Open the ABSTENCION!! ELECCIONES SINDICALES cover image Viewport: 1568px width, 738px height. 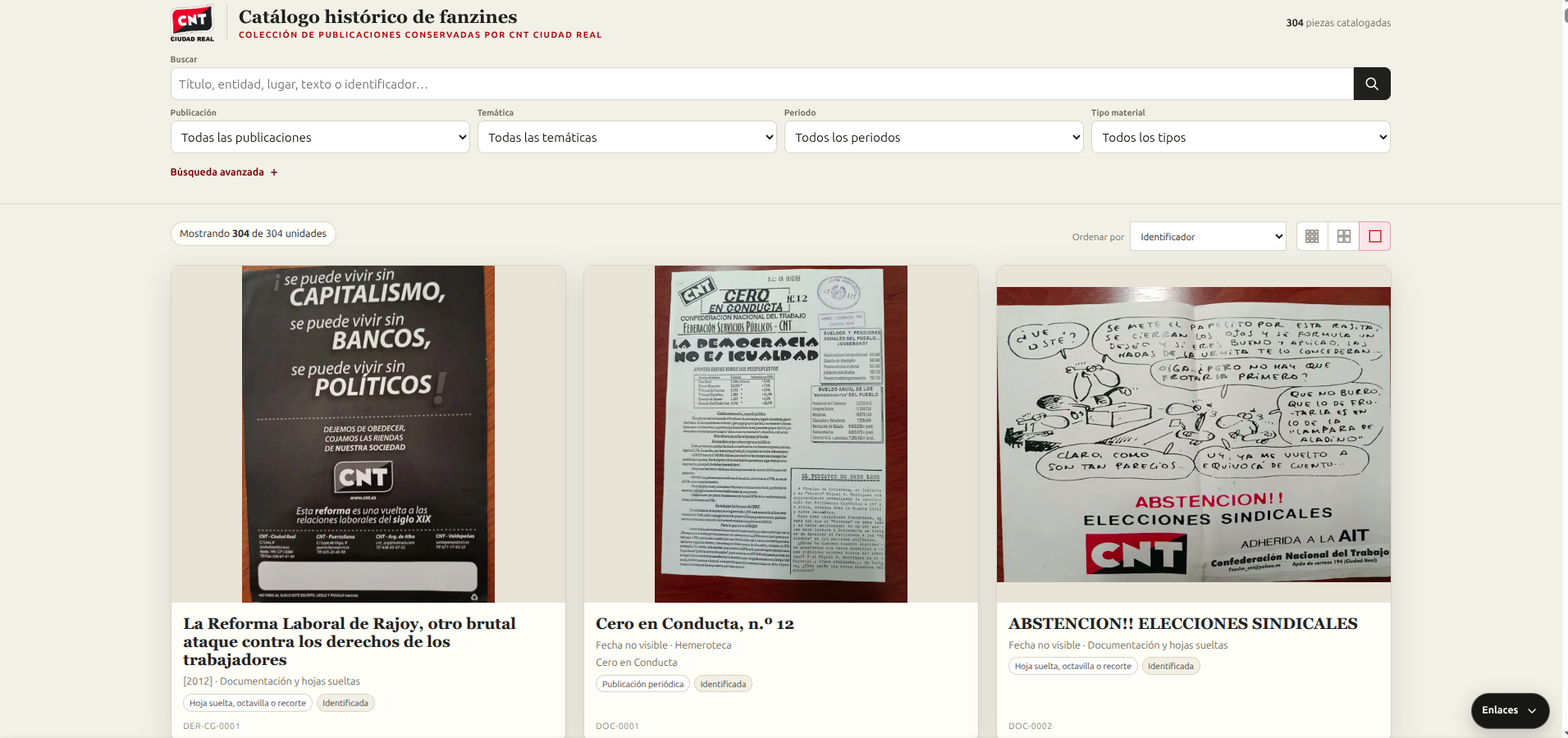click(1194, 434)
